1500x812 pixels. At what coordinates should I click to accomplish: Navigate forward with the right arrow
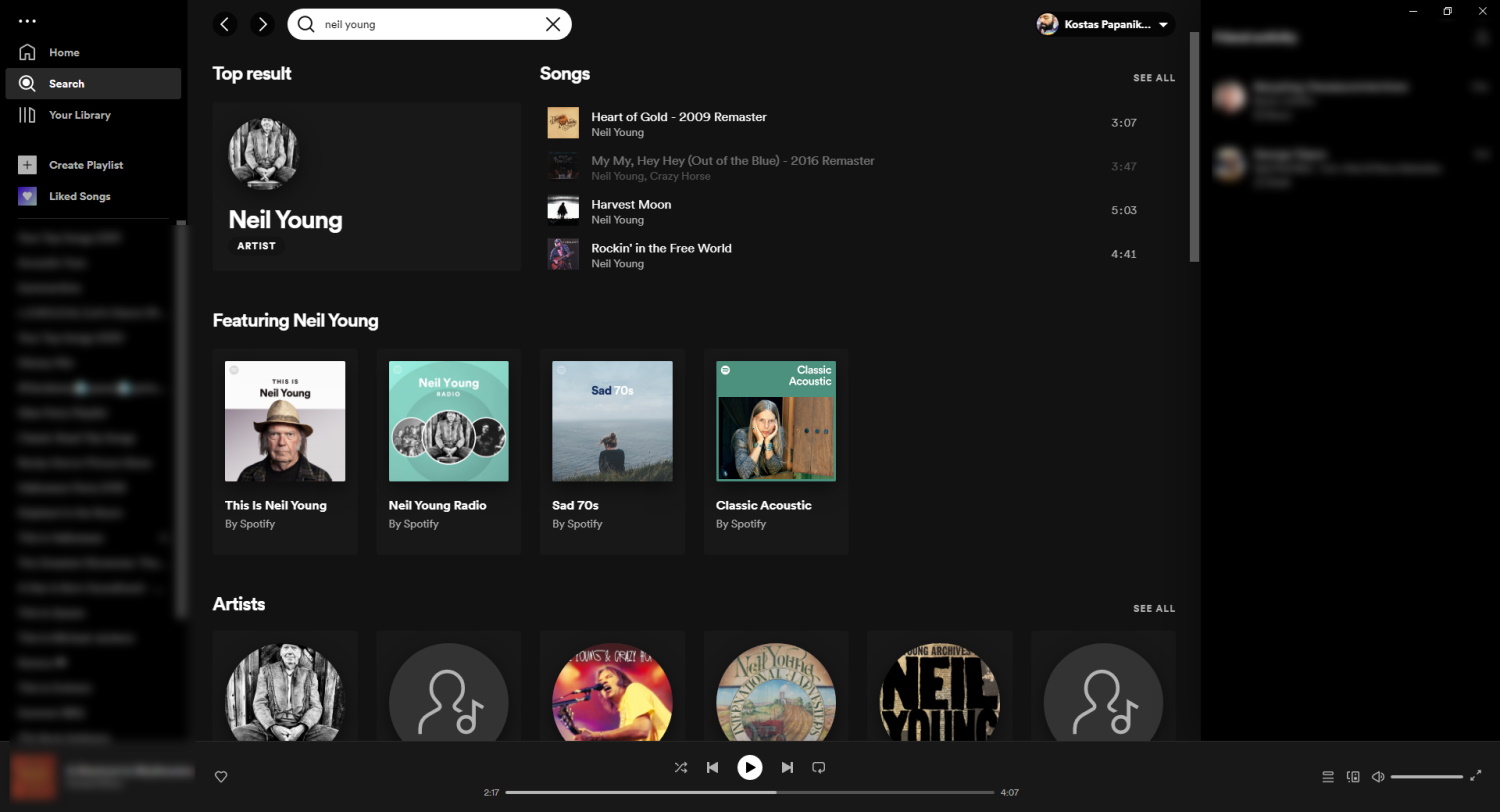[262, 24]
